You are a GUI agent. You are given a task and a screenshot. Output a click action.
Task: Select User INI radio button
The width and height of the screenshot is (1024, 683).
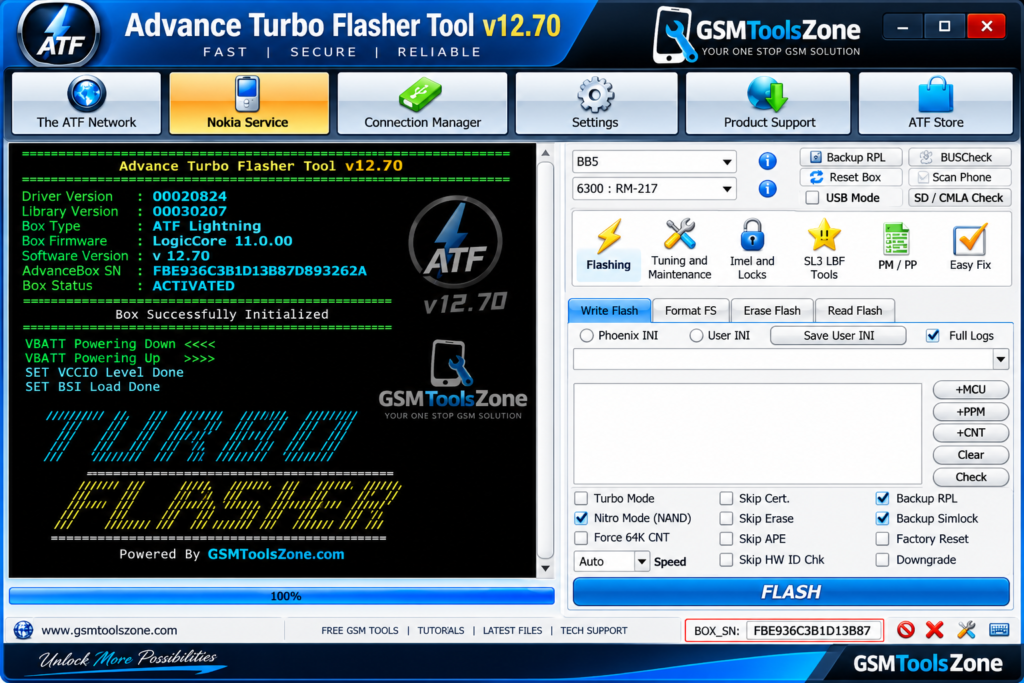click(x=696, y=336)
